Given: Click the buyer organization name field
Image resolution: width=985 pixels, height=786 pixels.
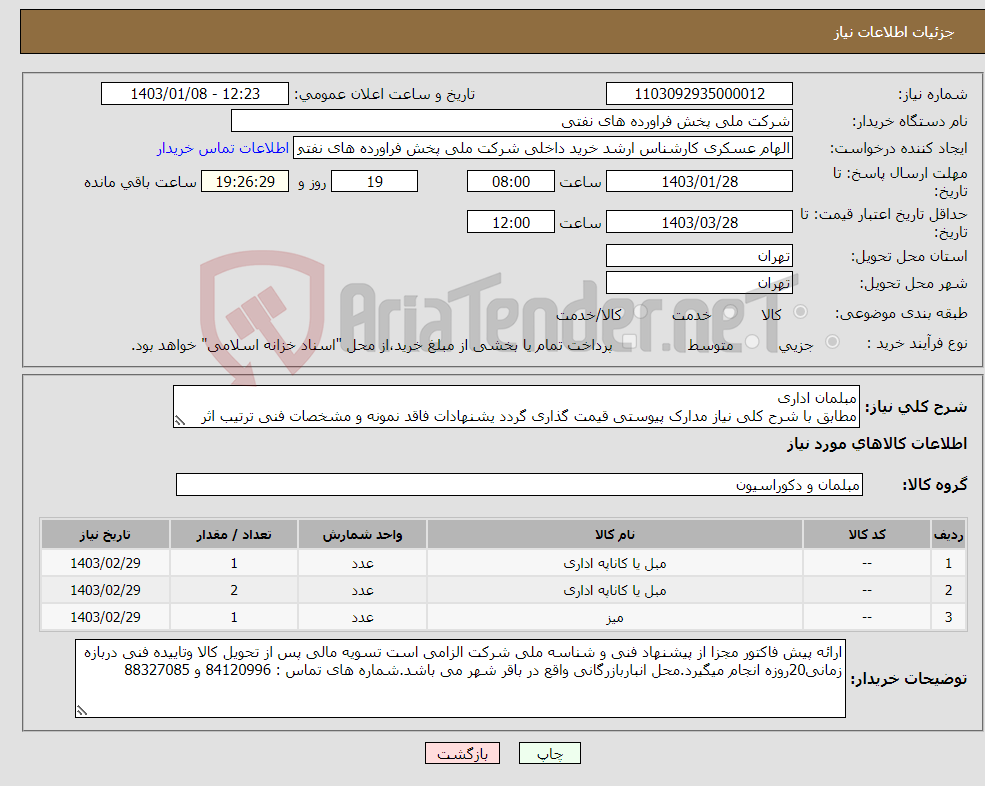Looking at the screenshot, I should (x=511, y=121).
